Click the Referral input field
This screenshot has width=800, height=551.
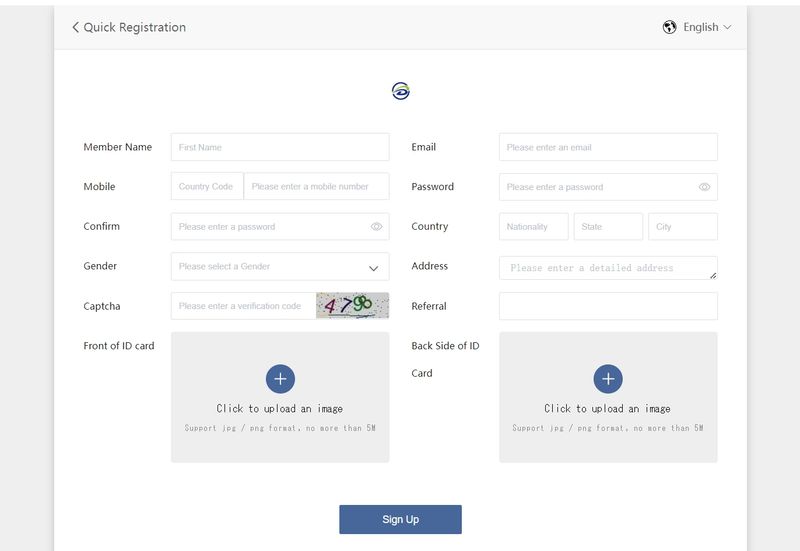tap(608, 306)
